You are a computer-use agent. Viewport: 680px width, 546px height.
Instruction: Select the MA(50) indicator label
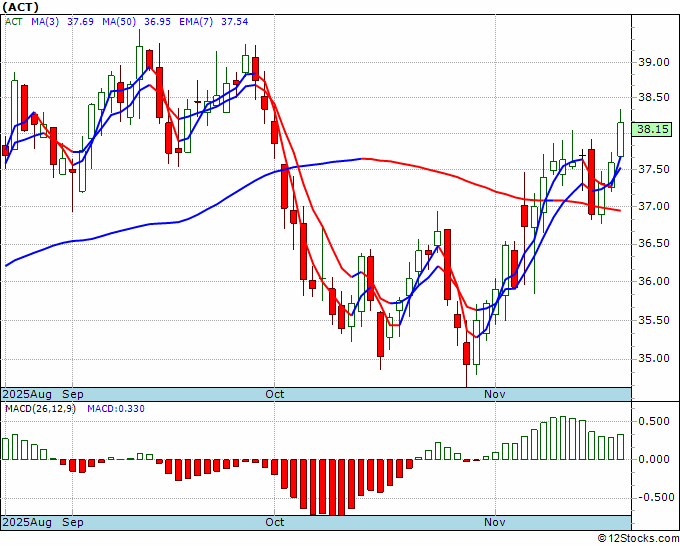click(x=119, y=22)
